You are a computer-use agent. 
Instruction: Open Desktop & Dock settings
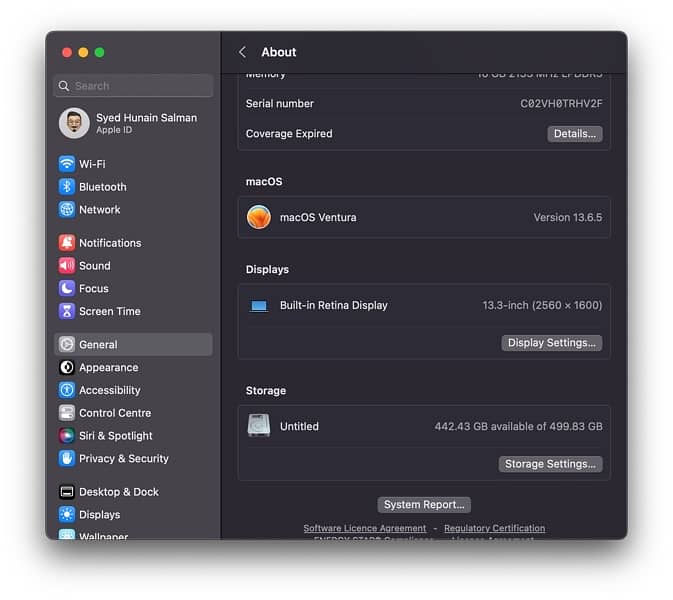118,492
